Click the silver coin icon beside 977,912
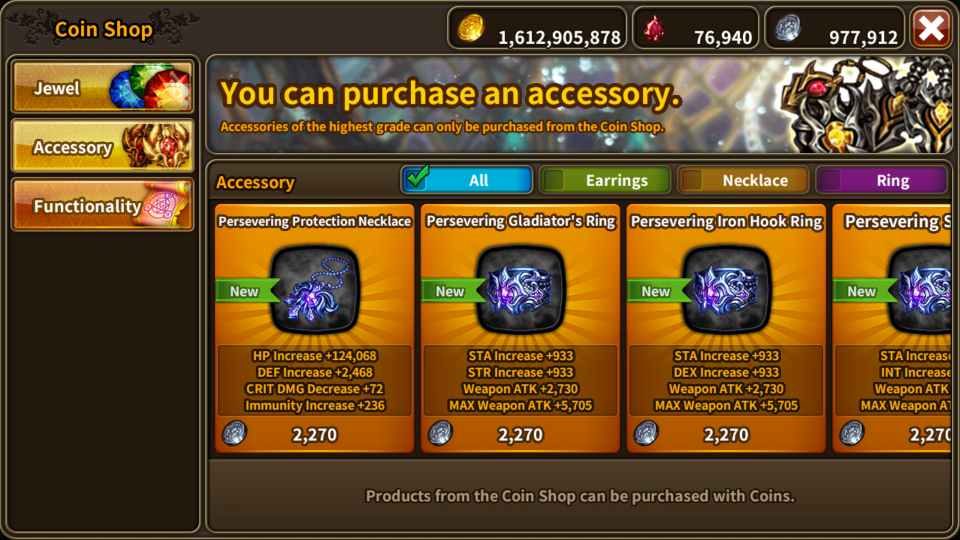The height and width of the screenshot is (540, 960). [788, 28]
